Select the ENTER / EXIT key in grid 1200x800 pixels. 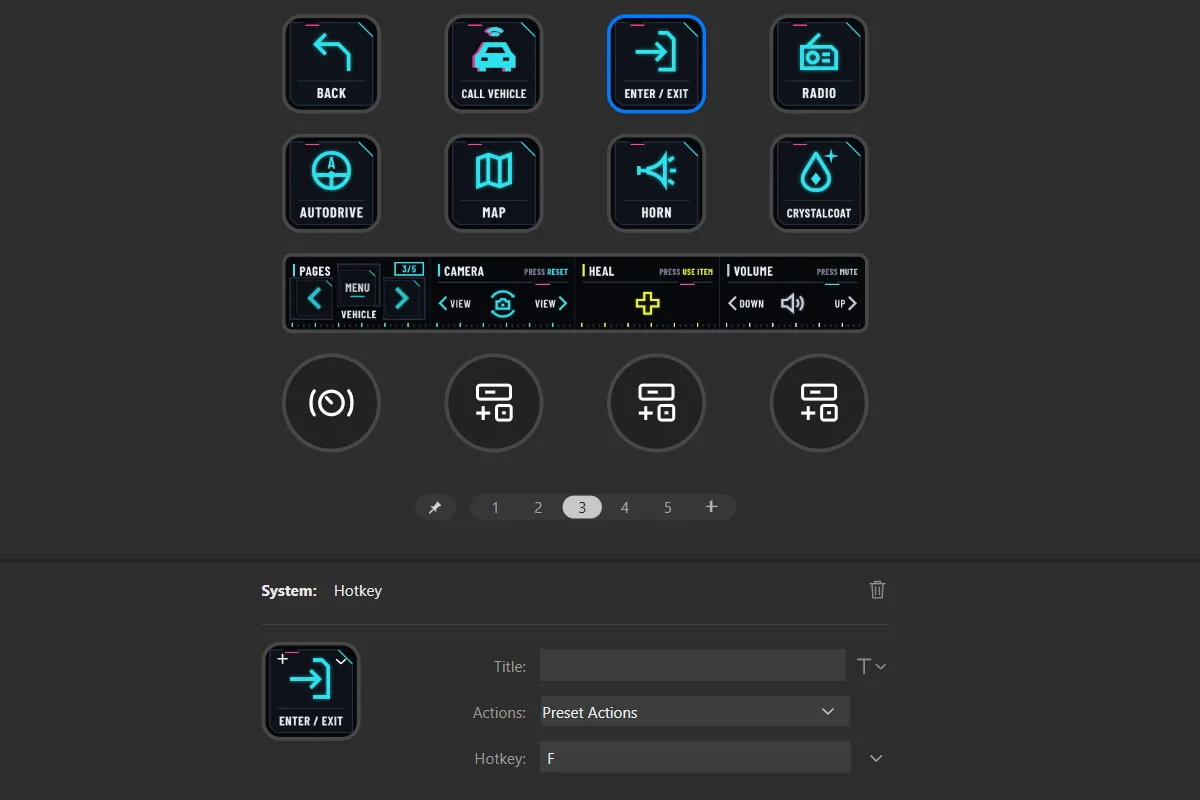click(656, 63)
